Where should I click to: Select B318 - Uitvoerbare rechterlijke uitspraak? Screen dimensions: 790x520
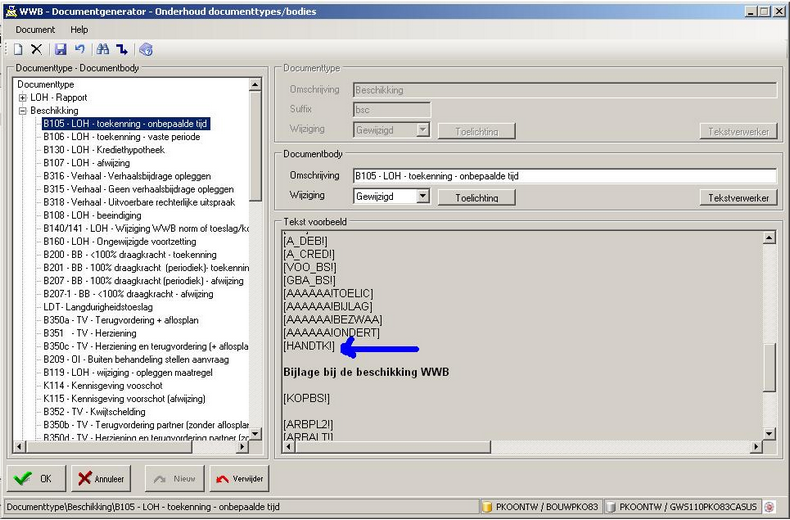pyautogui.click(x=139, y=203)
